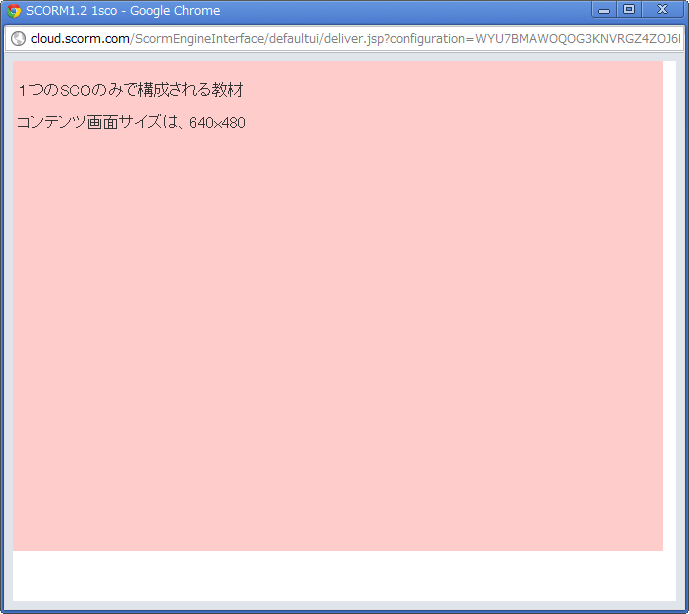The image size is (689, 614).
Task: Click the empty title bar area right of the title
Action: [400, 11]
